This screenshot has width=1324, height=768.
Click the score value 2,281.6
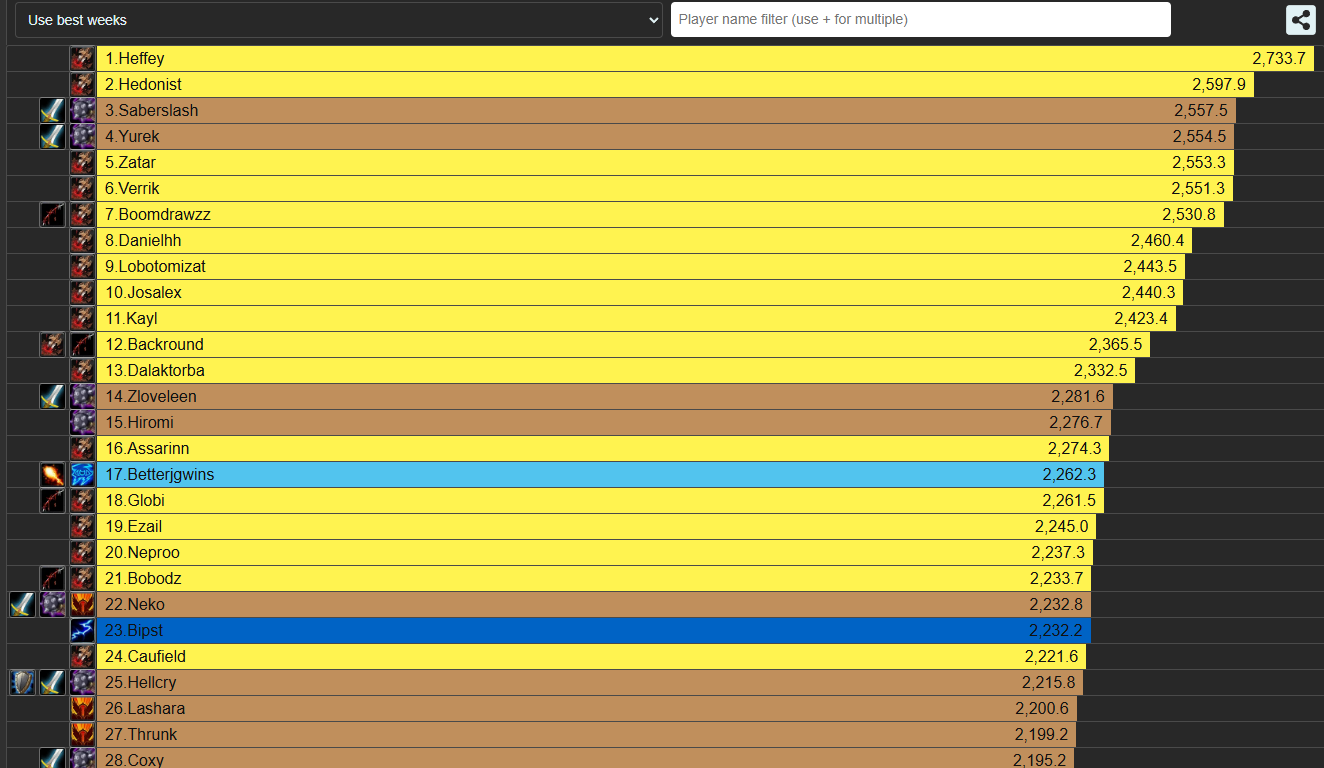pos(1078,397)
